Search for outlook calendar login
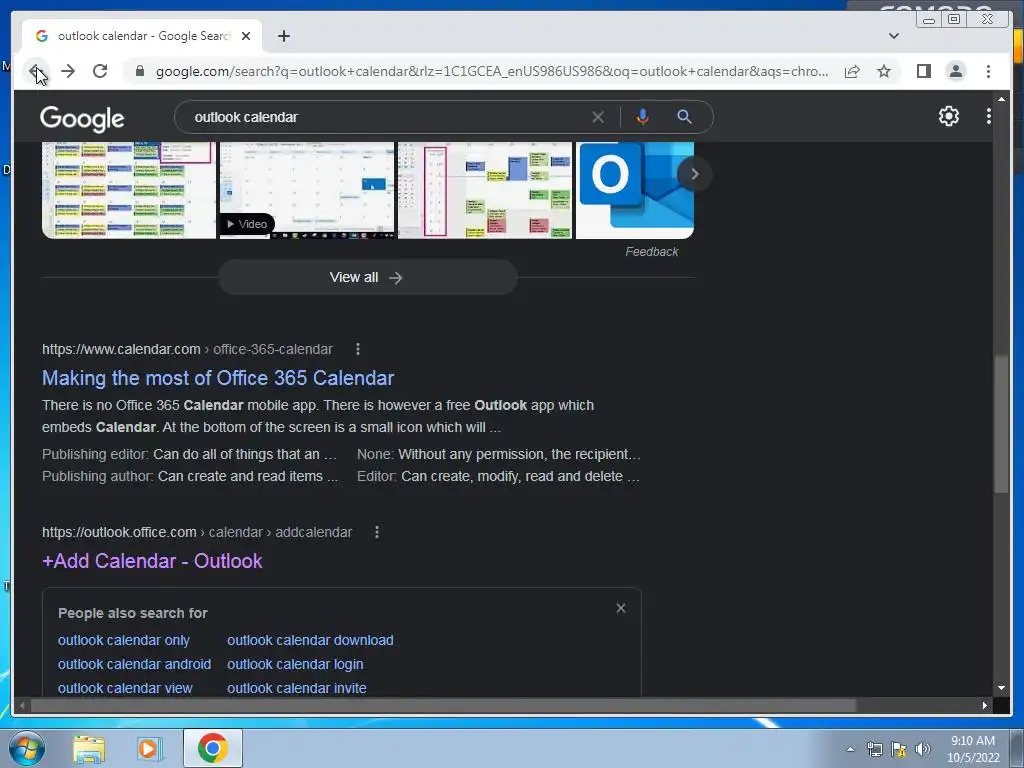Screen dimensions: 1024x768 (x=295, y=664)
